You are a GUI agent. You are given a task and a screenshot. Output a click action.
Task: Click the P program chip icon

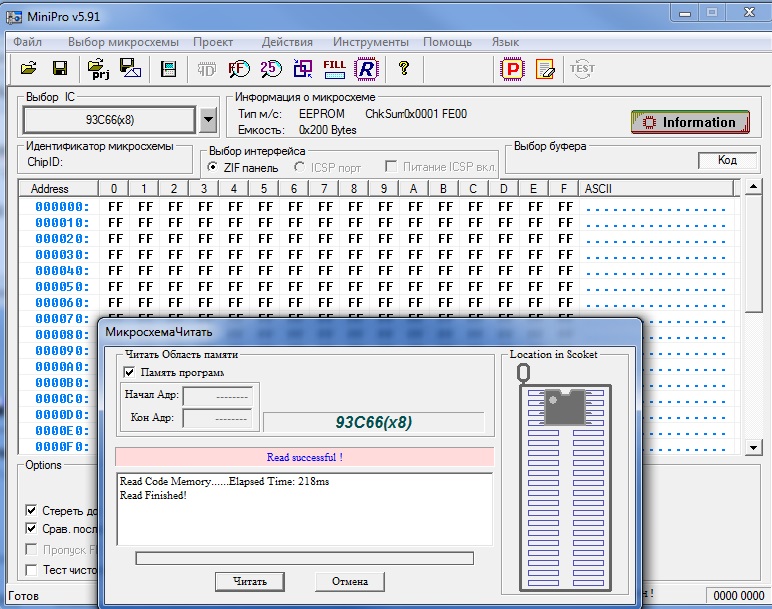pyautogui.click(x=513, y=69)
